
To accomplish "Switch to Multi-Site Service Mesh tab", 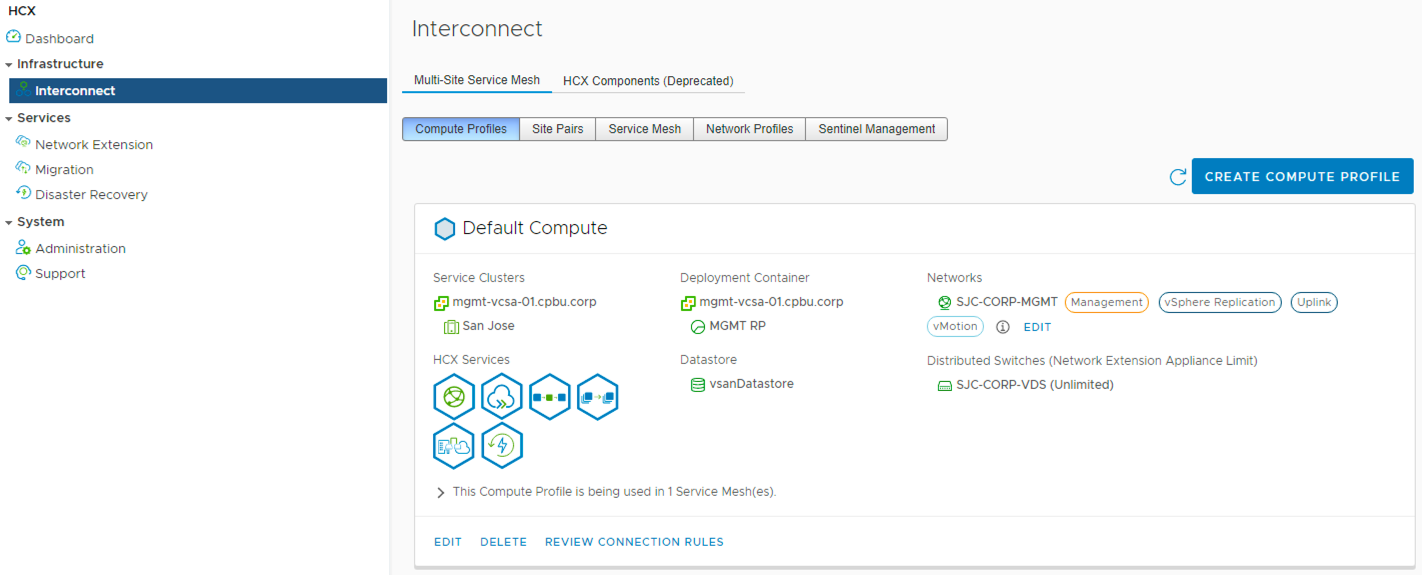I will pos(477,80).
